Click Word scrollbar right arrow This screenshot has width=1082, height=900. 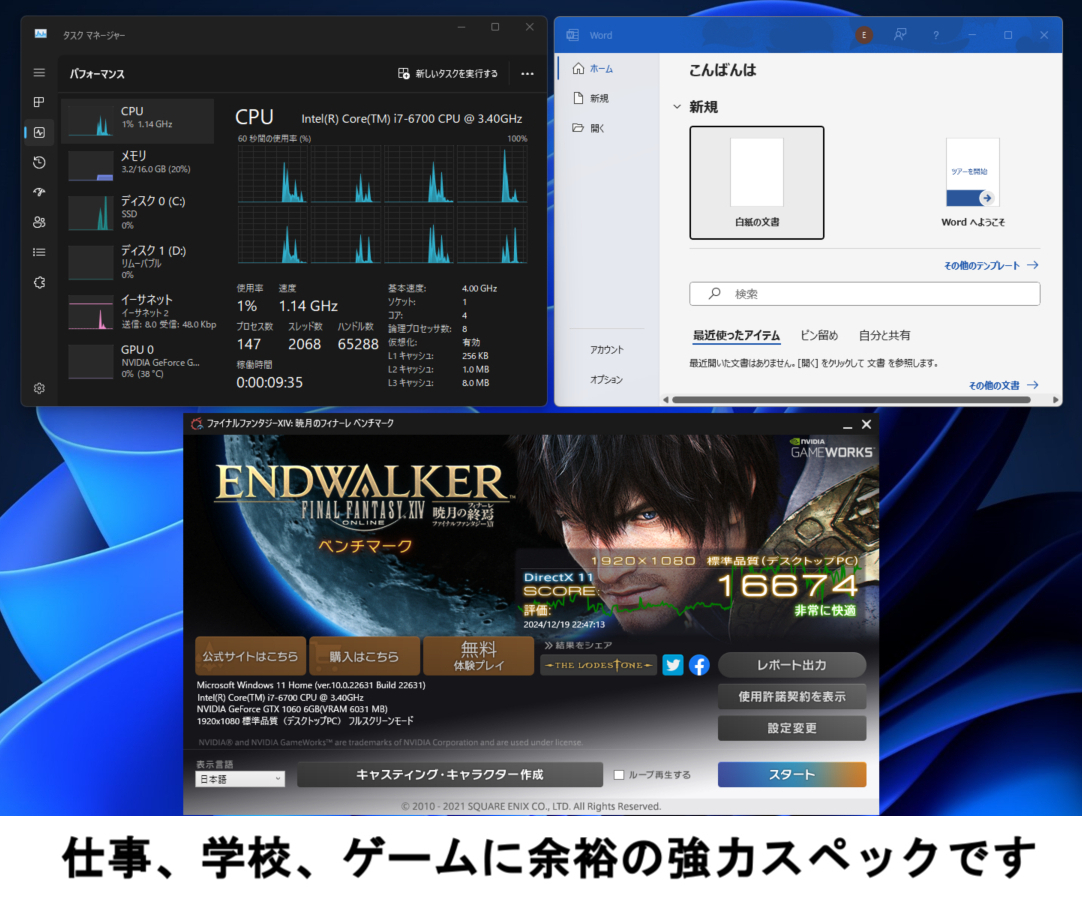[1055, 400]
